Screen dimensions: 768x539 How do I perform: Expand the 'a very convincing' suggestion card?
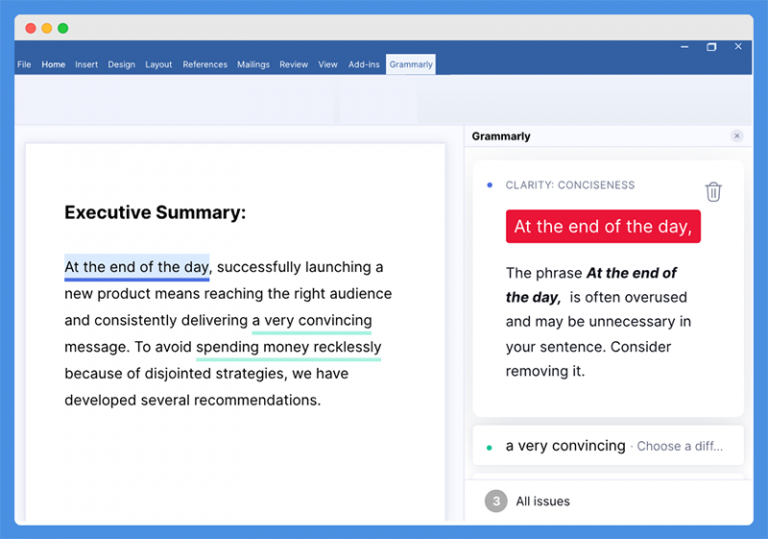(x=608, y=445)
